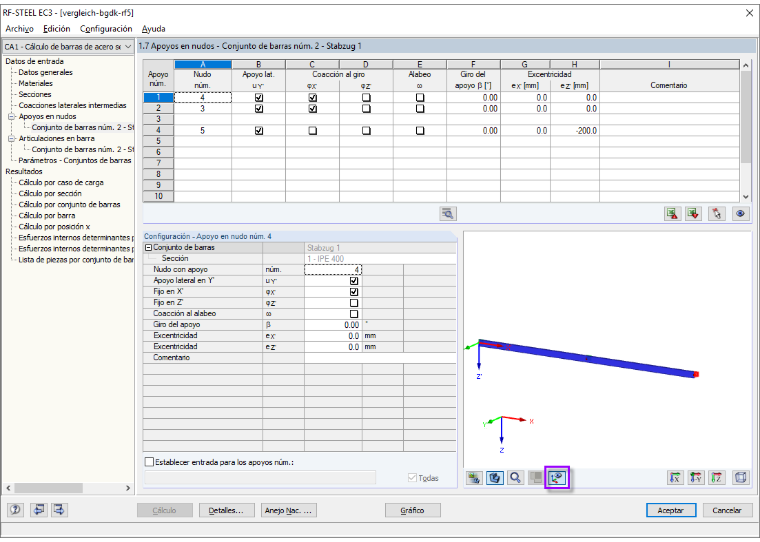Viewport: 760px width, 542px height.
Task: Select Secciones in the navigator
Action: click(x=35, y=95)
